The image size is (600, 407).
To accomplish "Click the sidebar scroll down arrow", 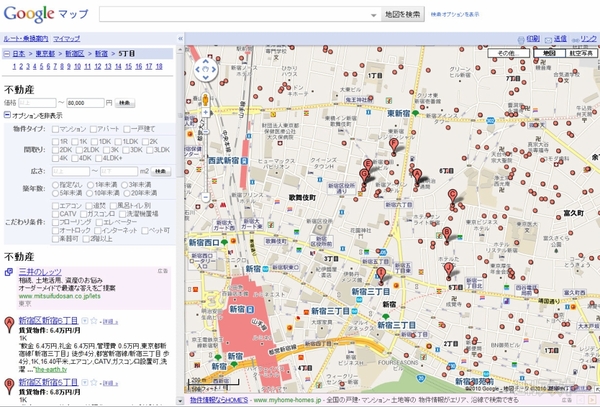I will point(180,400).
